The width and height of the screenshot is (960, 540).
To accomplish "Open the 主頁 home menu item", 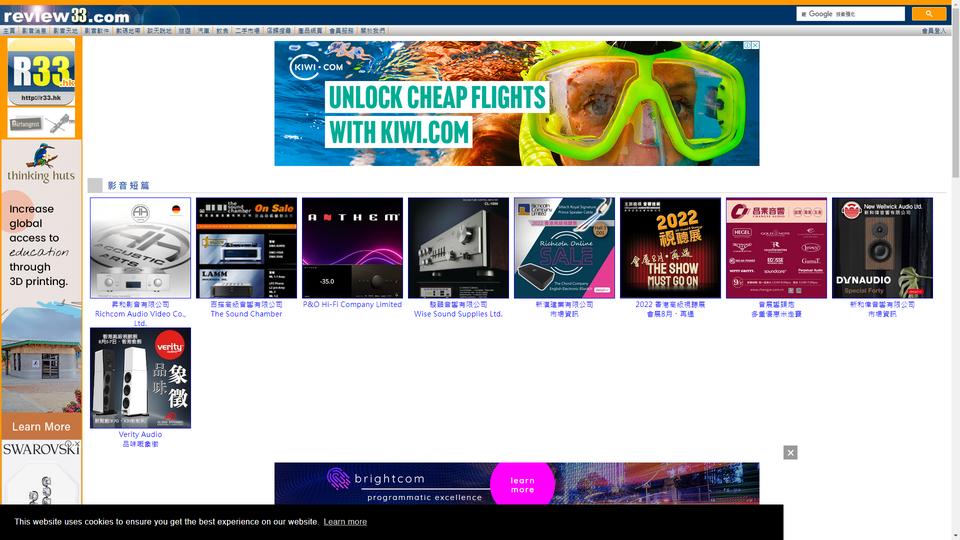I will [x=9, y=31].
